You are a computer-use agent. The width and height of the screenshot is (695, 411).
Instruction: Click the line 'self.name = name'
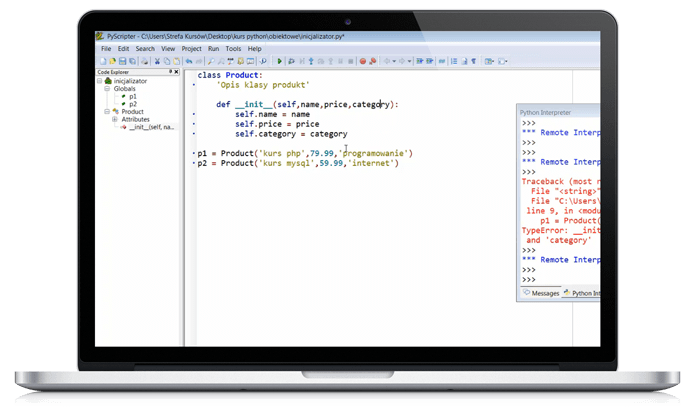(x=272, y=114)
